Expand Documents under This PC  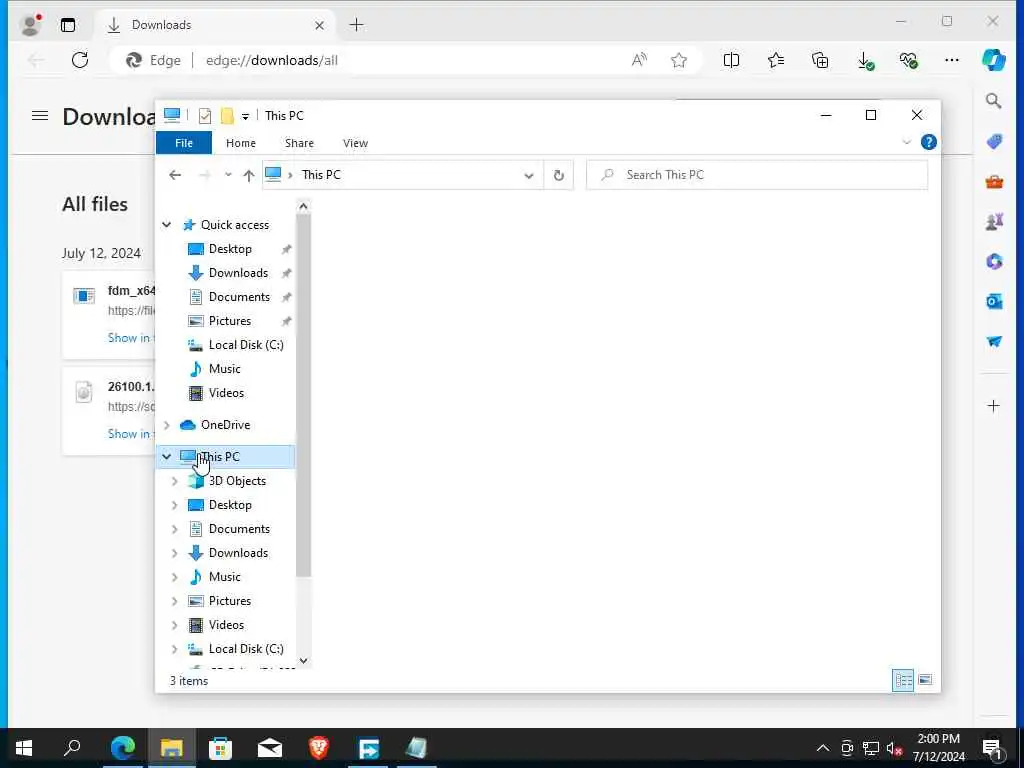(174, 529)
